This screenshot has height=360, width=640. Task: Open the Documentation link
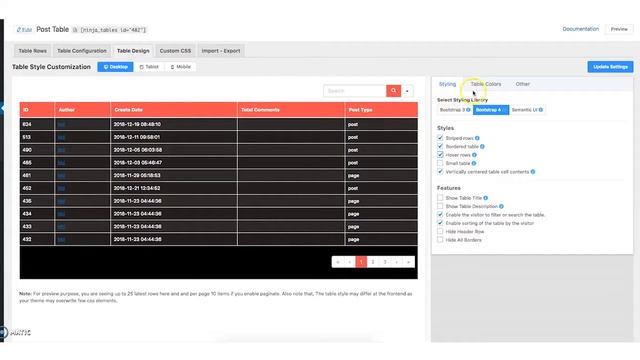(580, 29)
